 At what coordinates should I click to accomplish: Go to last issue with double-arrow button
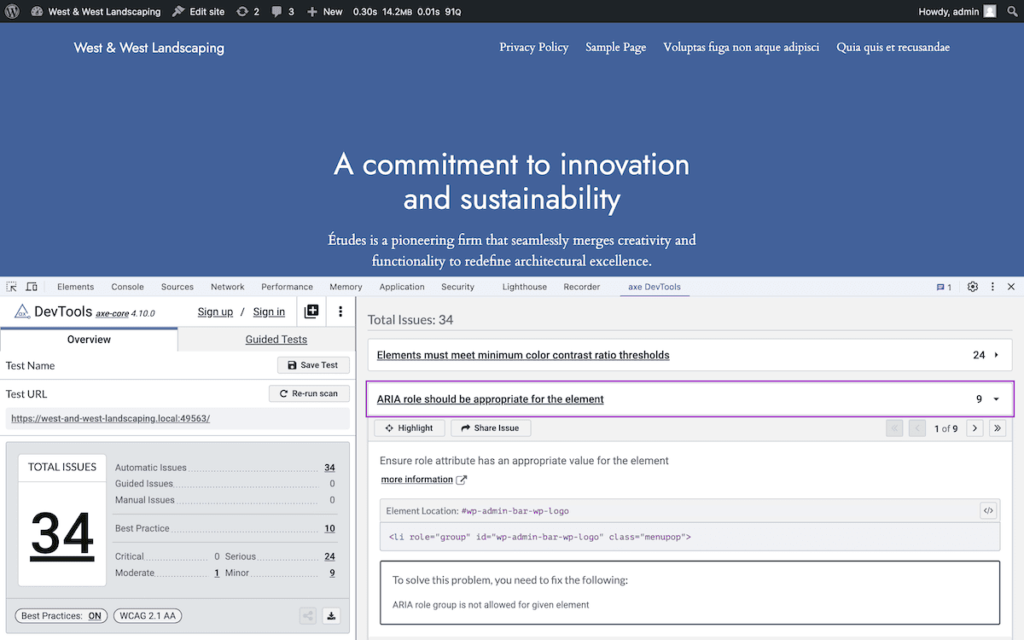click(997, 428)
